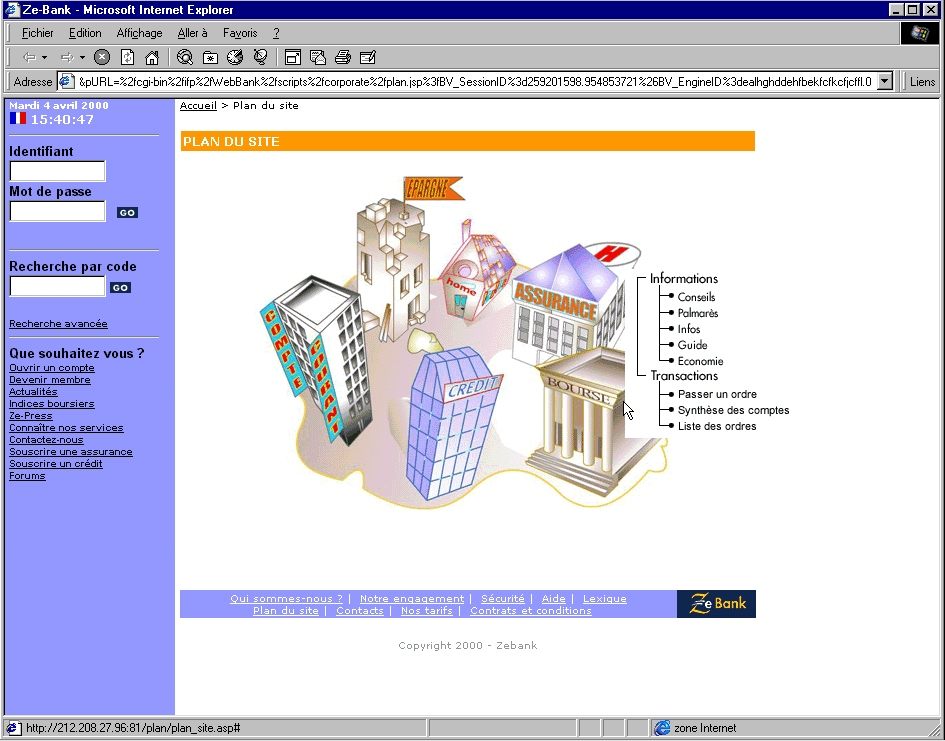This screenshot has width=945, height=741.
Task: Select Synthèse des comptes under Transactions
Action: tap(733, 410)
